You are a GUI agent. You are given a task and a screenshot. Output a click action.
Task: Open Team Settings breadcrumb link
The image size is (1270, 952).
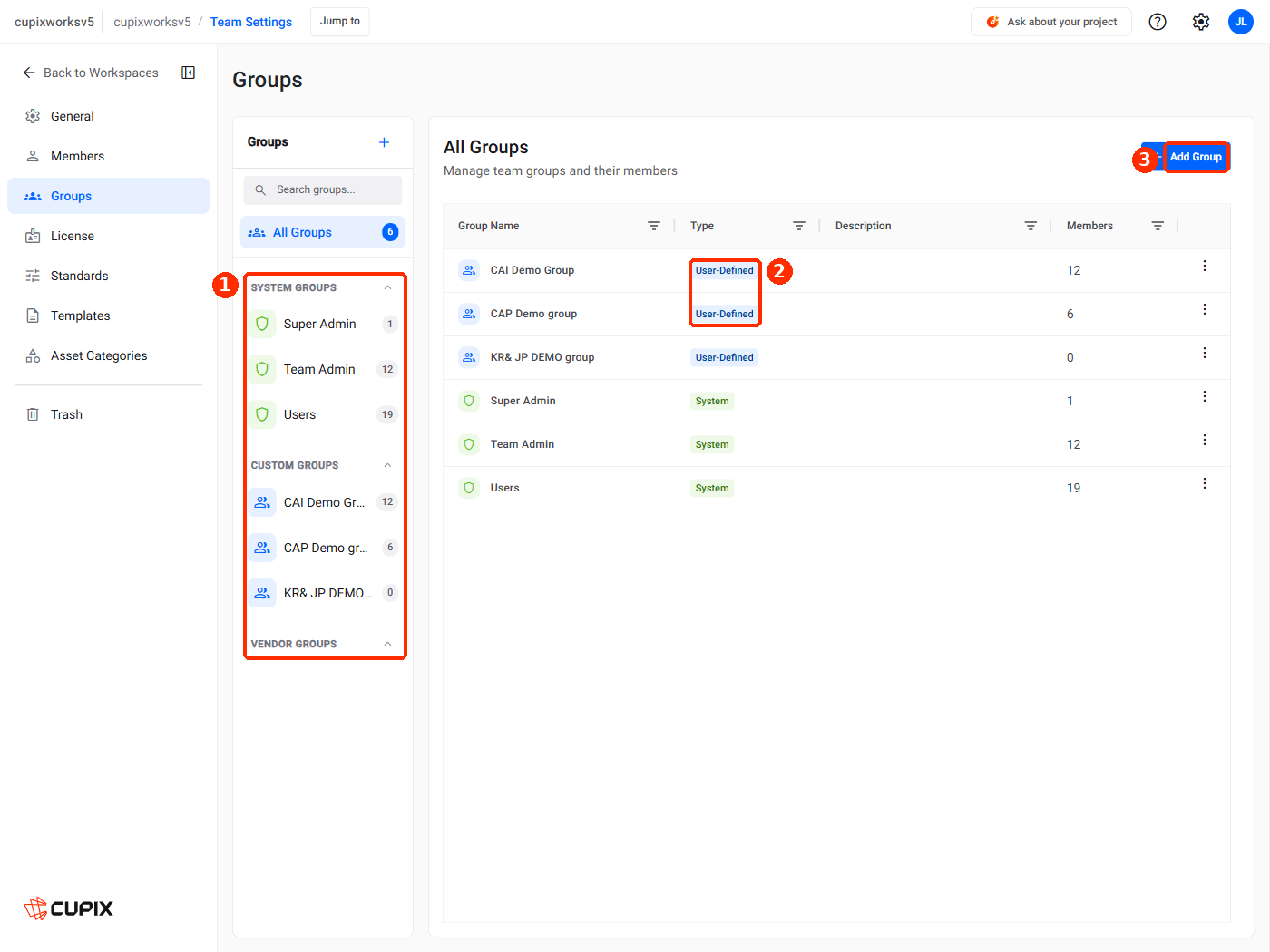251,22
